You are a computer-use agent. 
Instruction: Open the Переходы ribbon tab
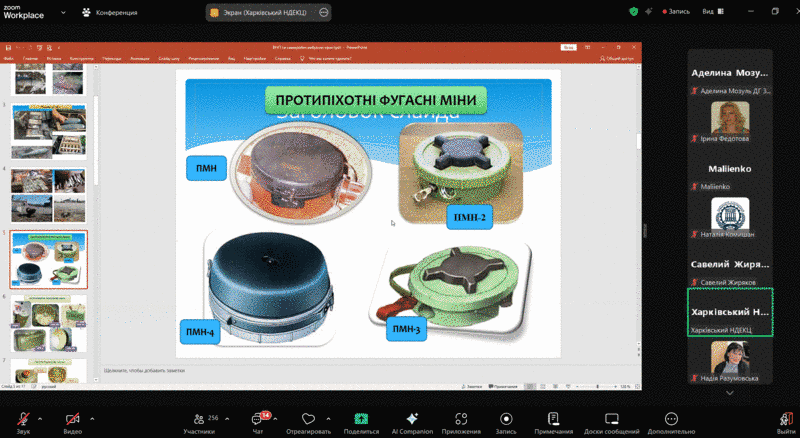click(x=112, y=59)
